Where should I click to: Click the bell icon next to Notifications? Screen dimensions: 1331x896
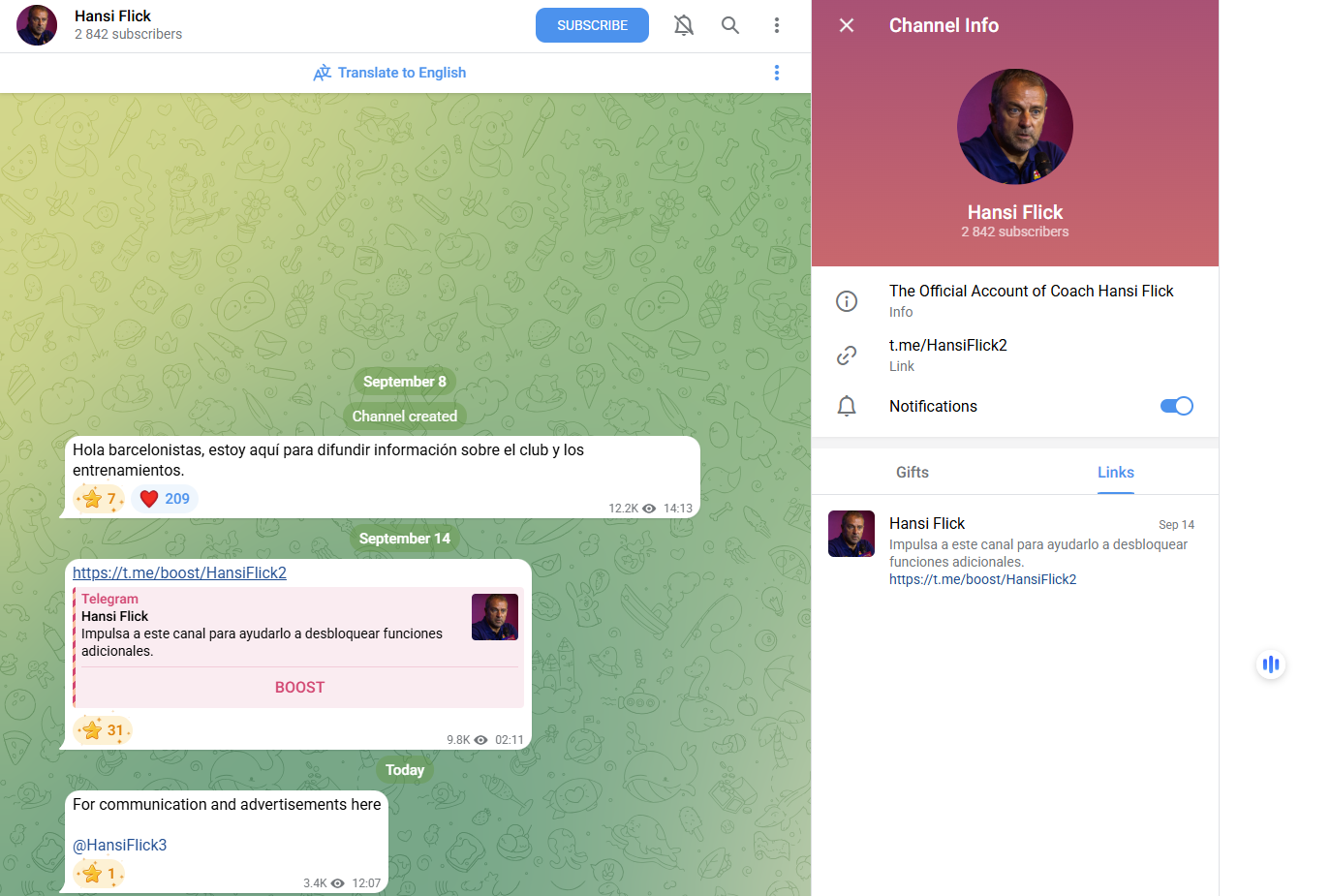(x=847, y=406)
